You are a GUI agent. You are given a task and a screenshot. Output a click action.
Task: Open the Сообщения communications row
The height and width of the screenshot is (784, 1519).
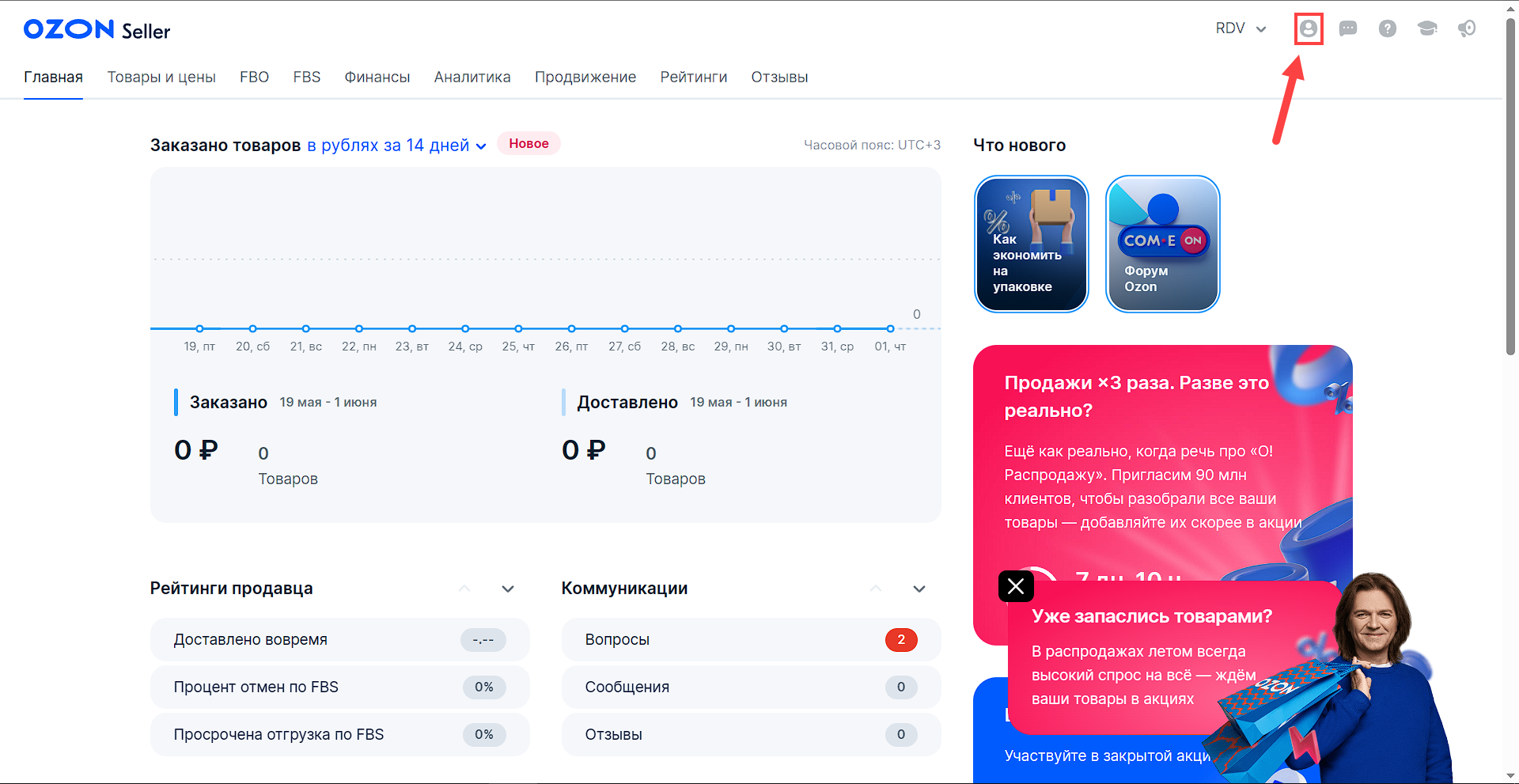click(x=752, y=687)
